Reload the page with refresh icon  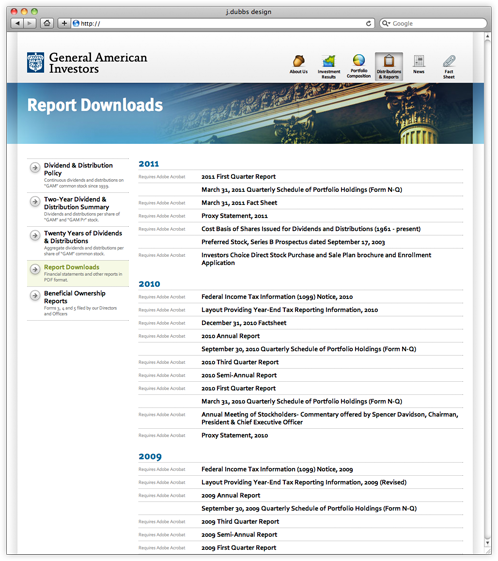(x=368, y=23)
